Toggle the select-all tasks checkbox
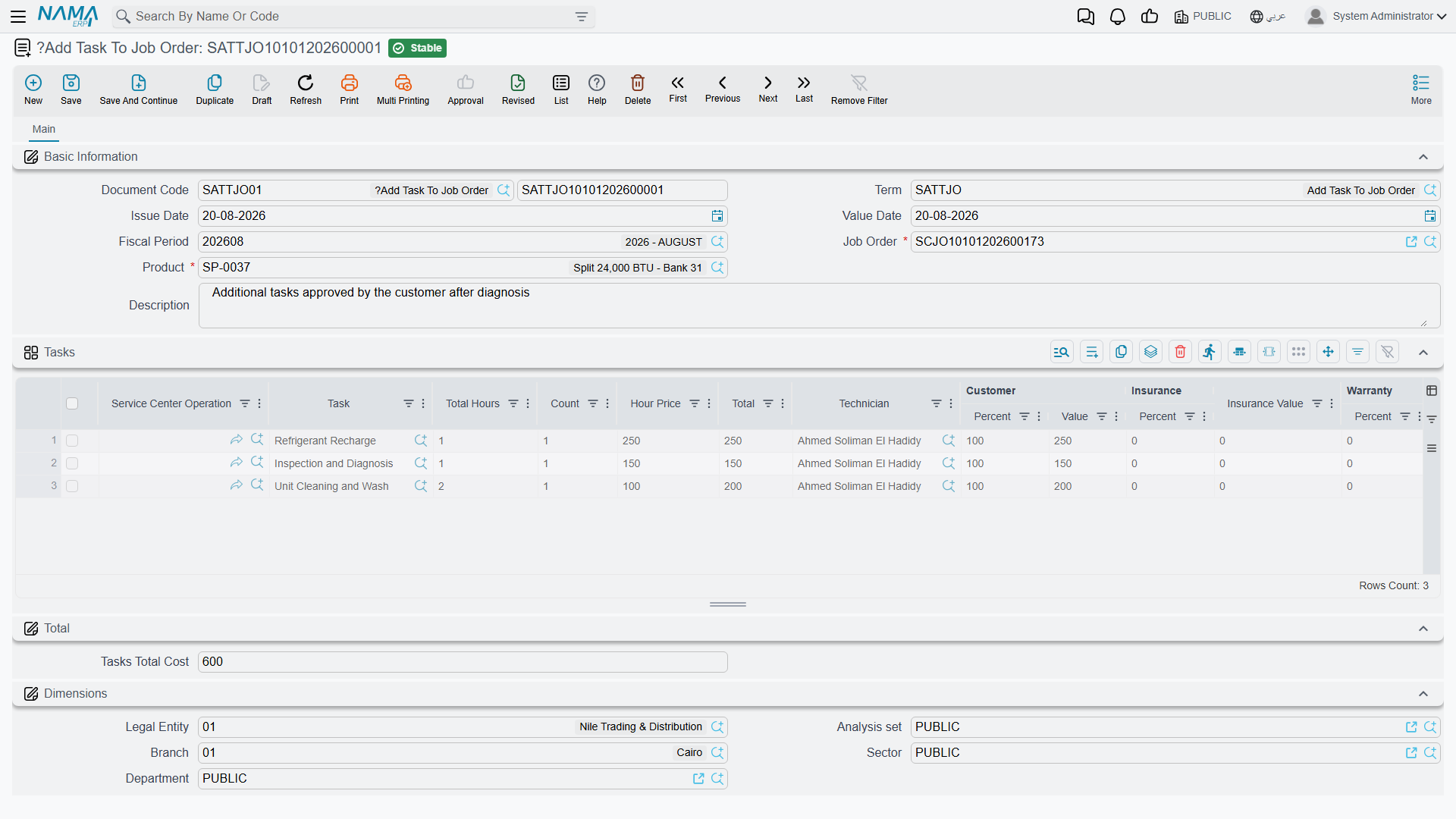The height and width of the screenshot is (819, 1456). (x=72, y=403)
